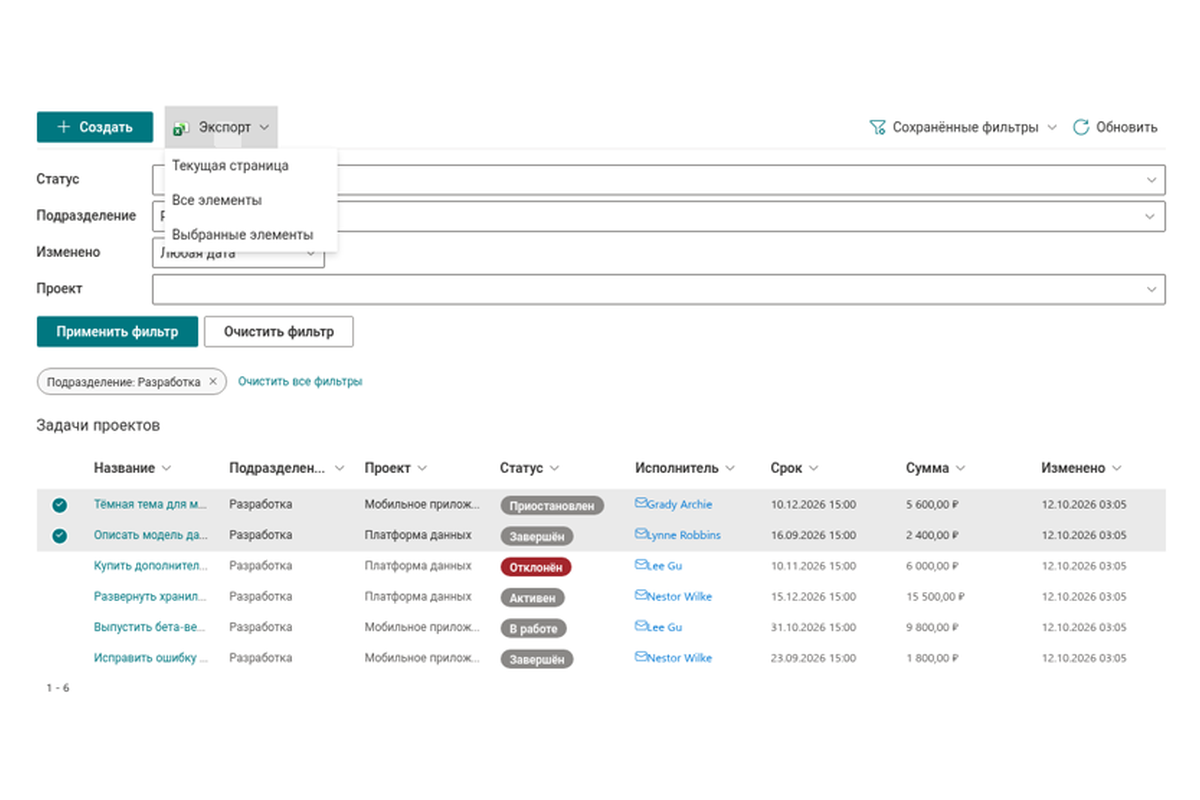Viewport: 1200px width, 800px height.
Task: Remove the Подразделение: Разработка filter chip
Action: pyautogui.click(x=213, y=382)
